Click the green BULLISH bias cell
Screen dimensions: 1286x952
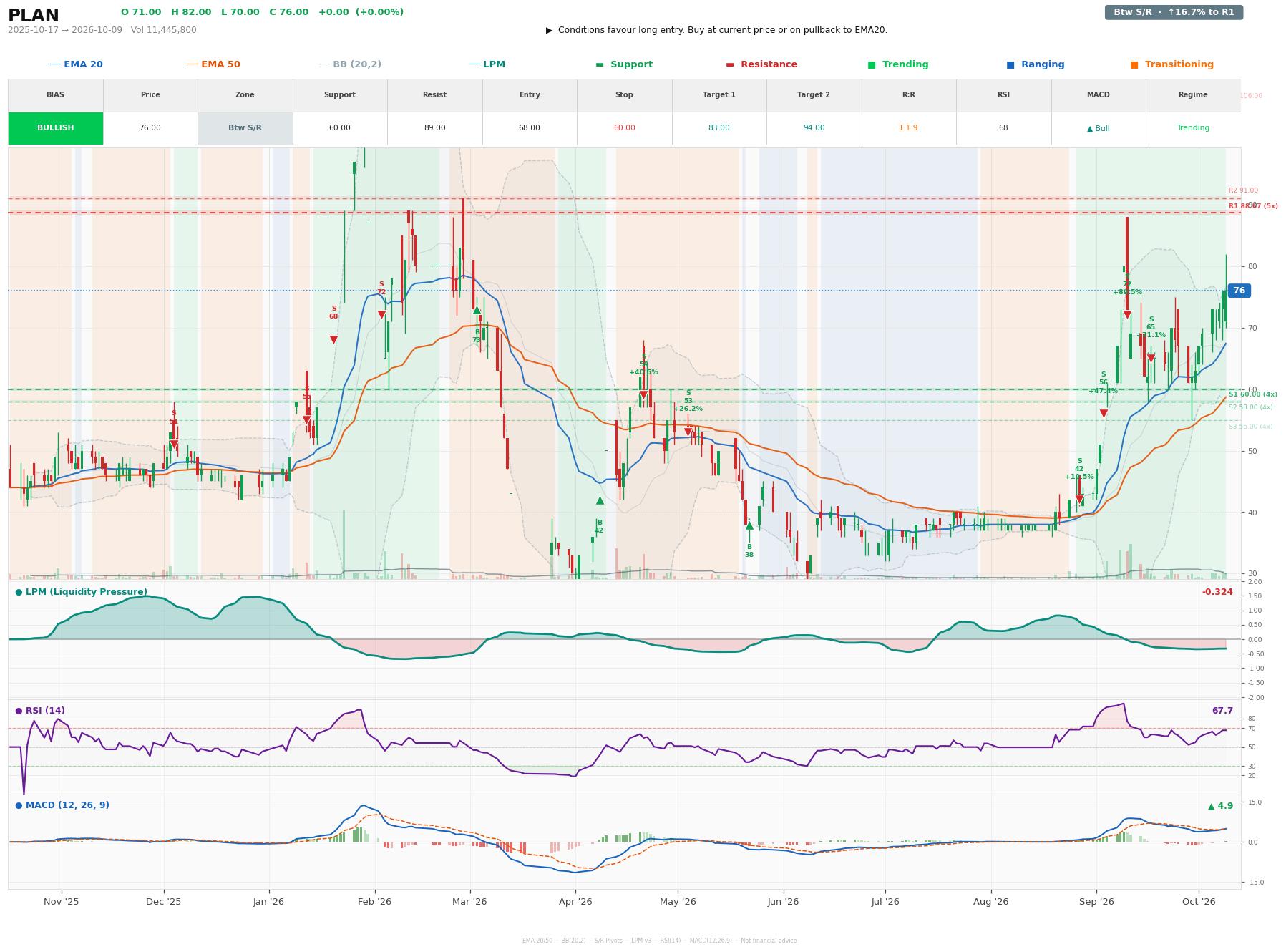point(56,128)
